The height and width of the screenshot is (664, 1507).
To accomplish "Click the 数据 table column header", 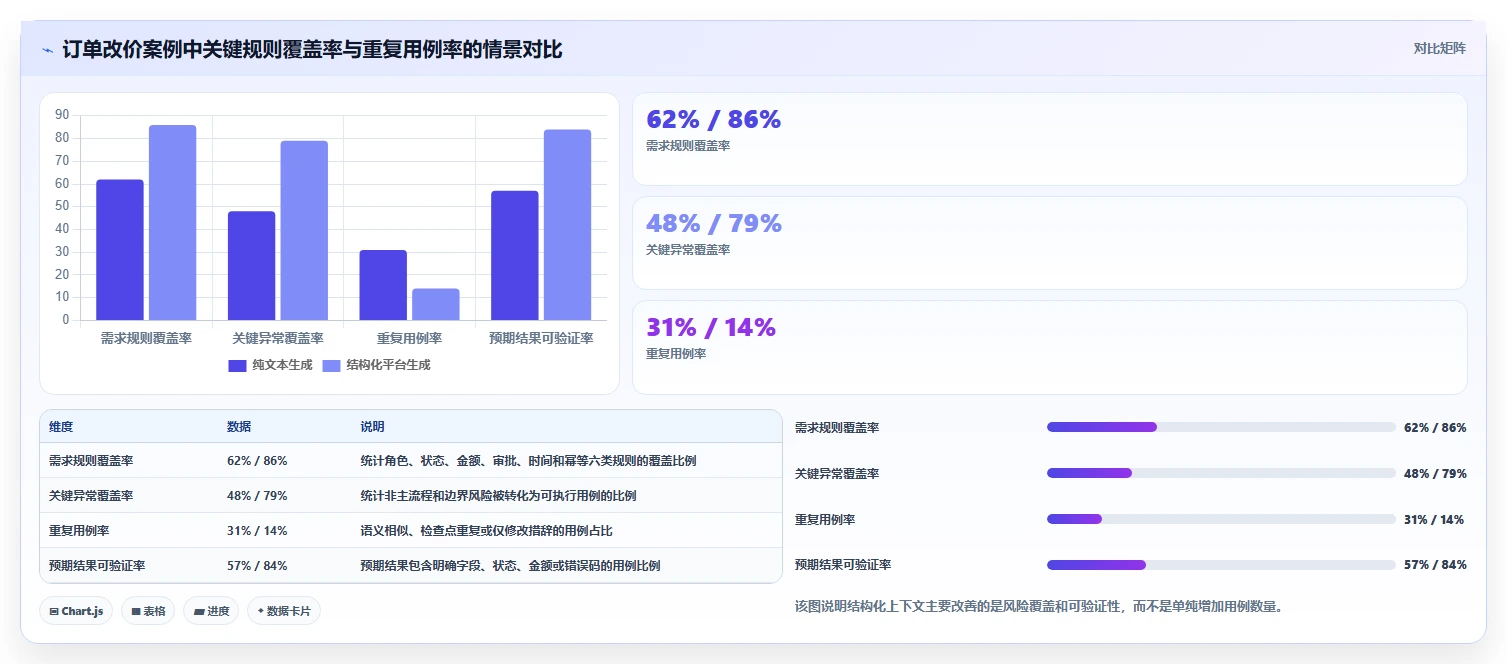I will (239, 427).
